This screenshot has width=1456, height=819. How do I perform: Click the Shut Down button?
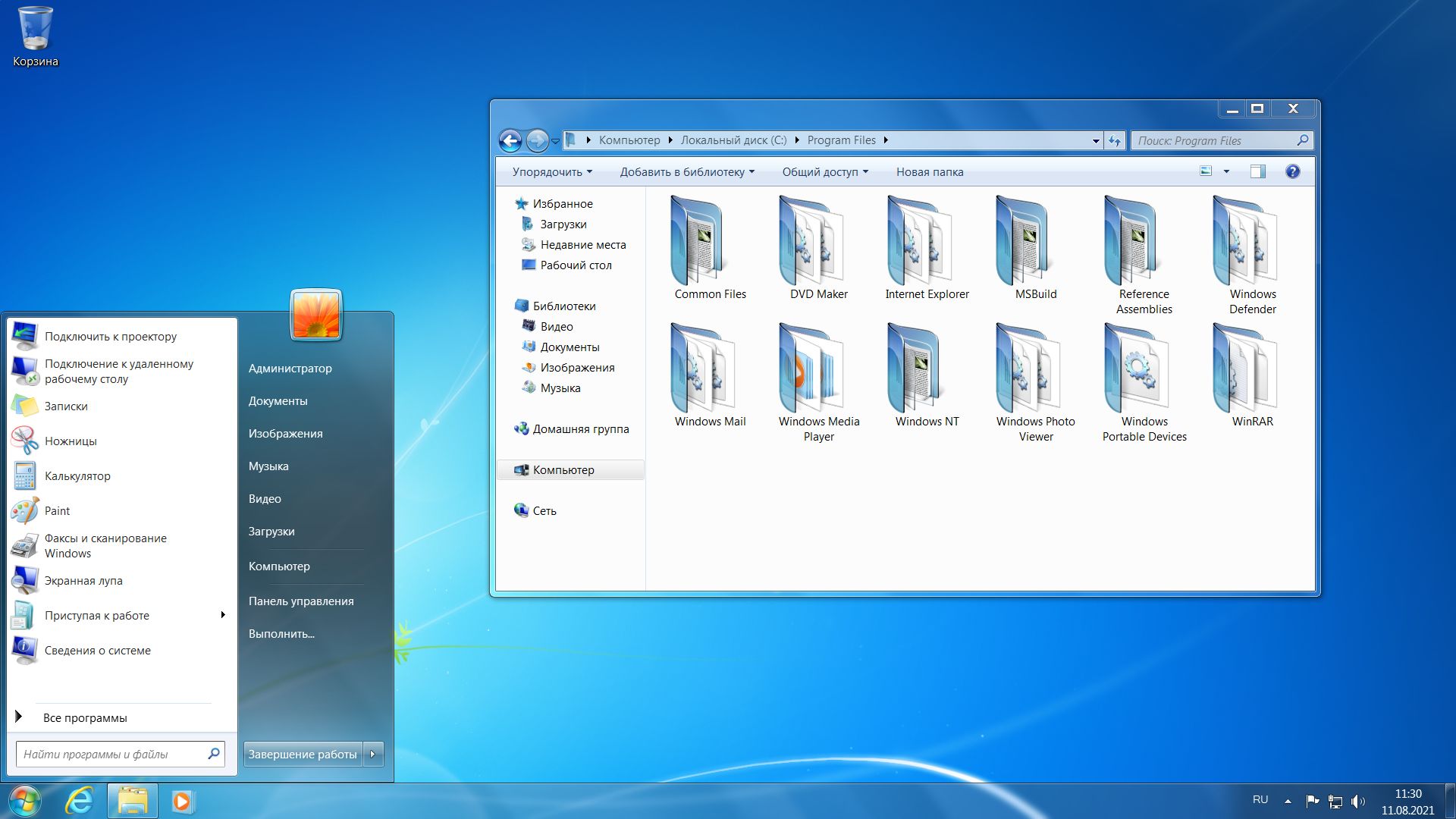coord(303,755)
